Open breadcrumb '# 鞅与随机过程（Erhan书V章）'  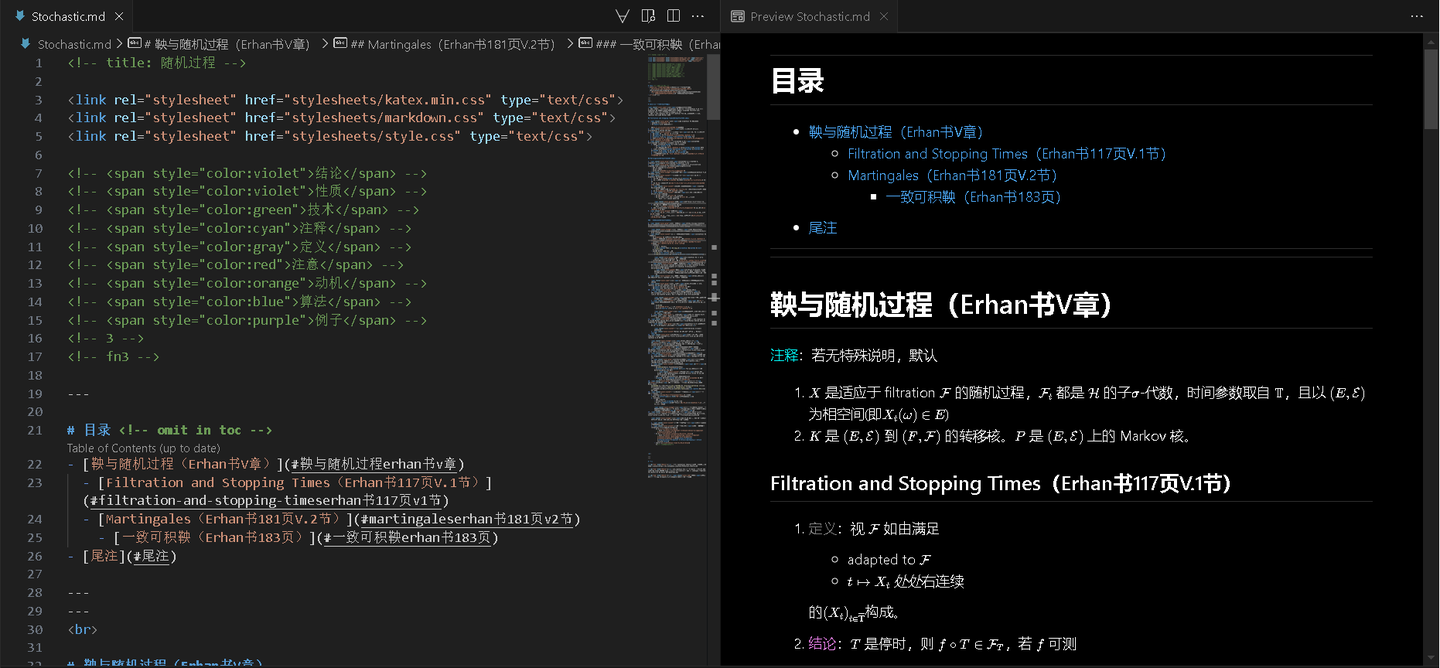227,44
